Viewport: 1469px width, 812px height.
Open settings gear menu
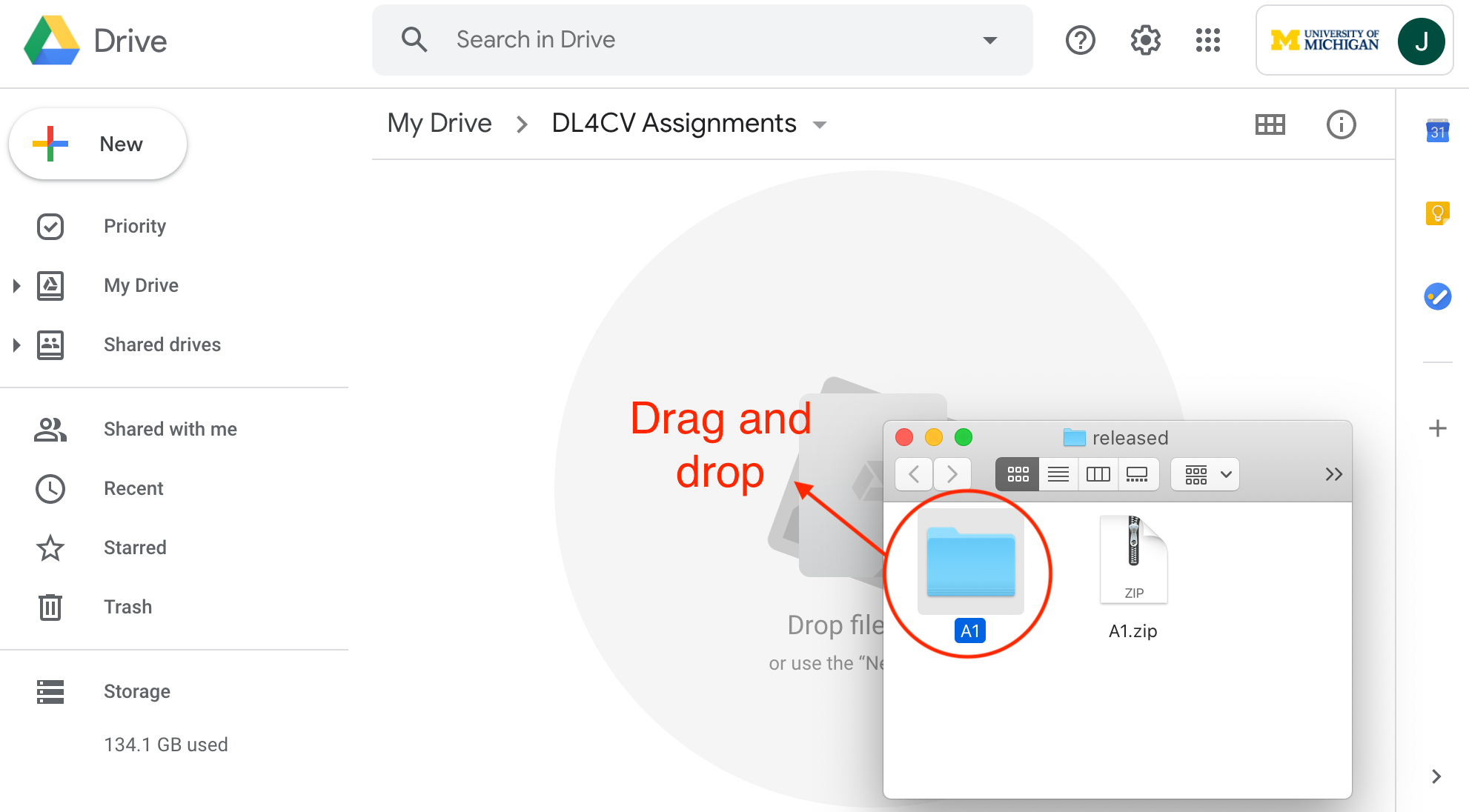coord(1147,39)
